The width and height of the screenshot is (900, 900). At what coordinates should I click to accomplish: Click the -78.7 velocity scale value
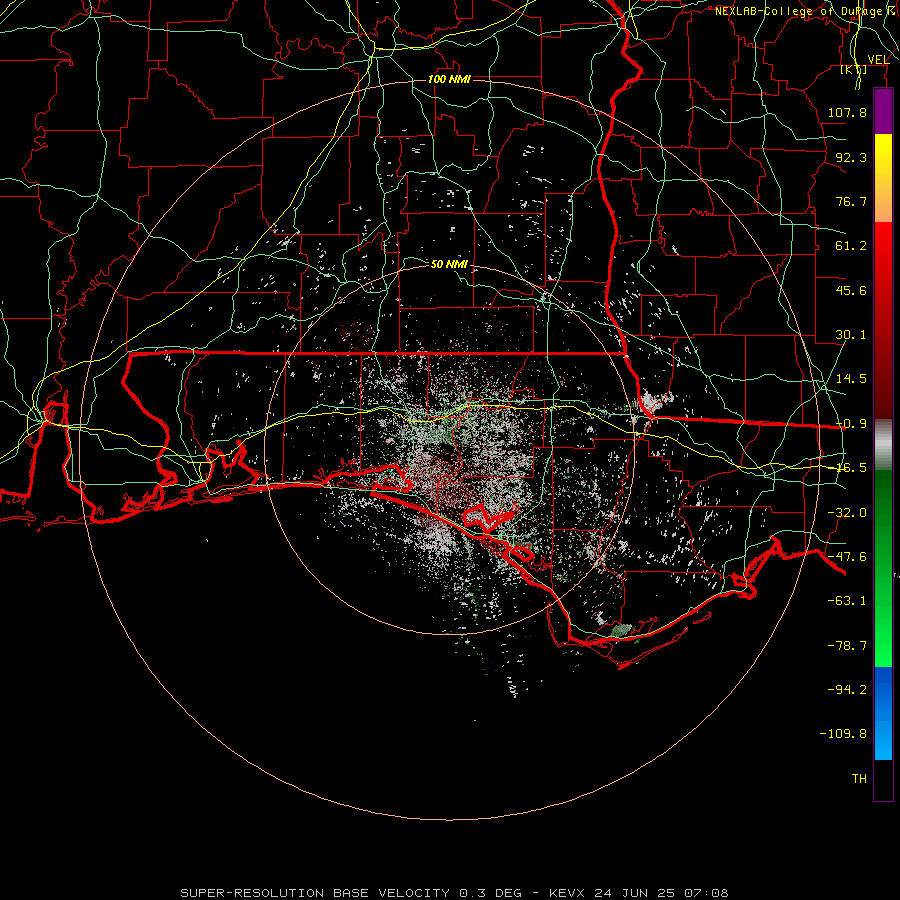[847, 646]
